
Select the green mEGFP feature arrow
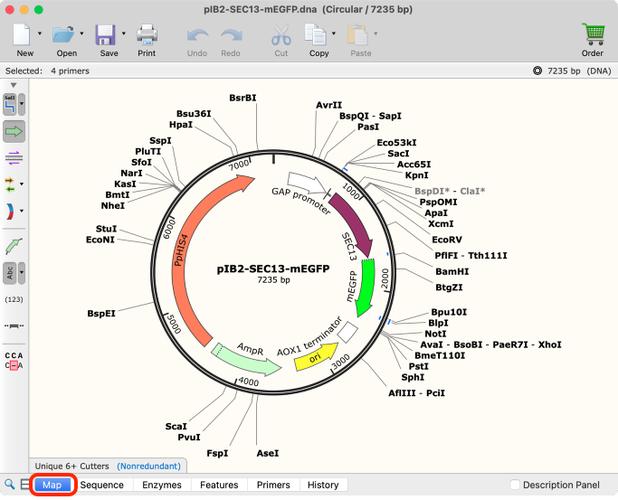coord(365,287)
